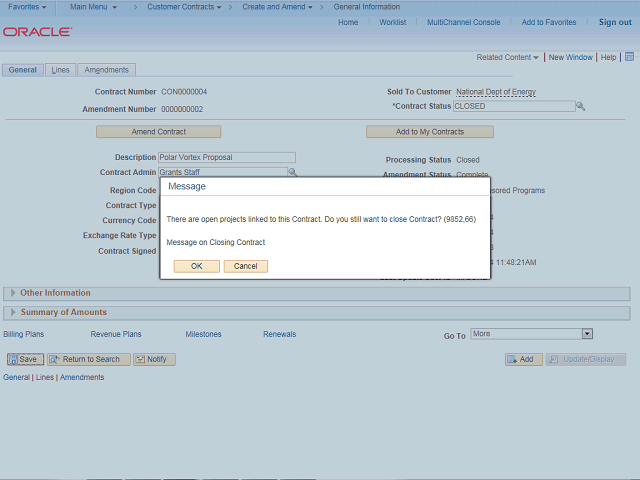Open the National Dept of Energy customer link
640x480 pixels.
[496, 92]
